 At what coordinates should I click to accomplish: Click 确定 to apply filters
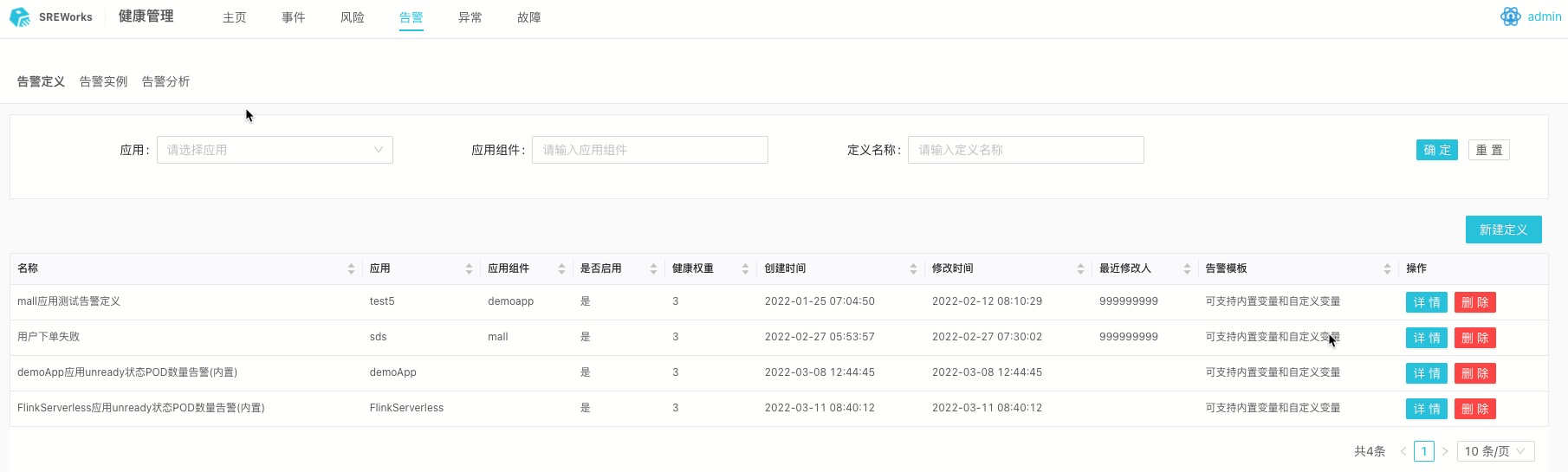click(x=1436, y=150)
